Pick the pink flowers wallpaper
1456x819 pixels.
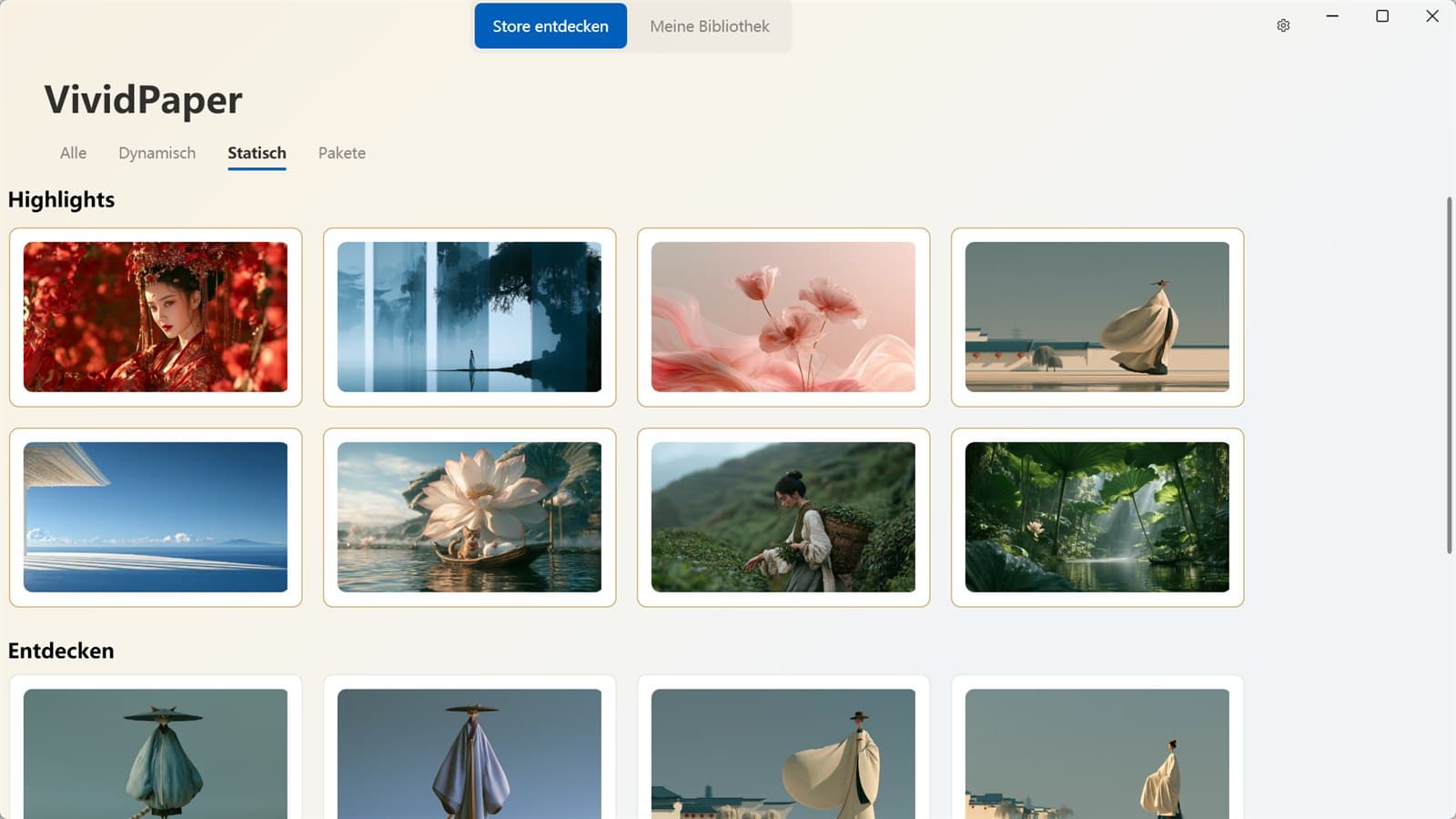(x=784, y=317)
